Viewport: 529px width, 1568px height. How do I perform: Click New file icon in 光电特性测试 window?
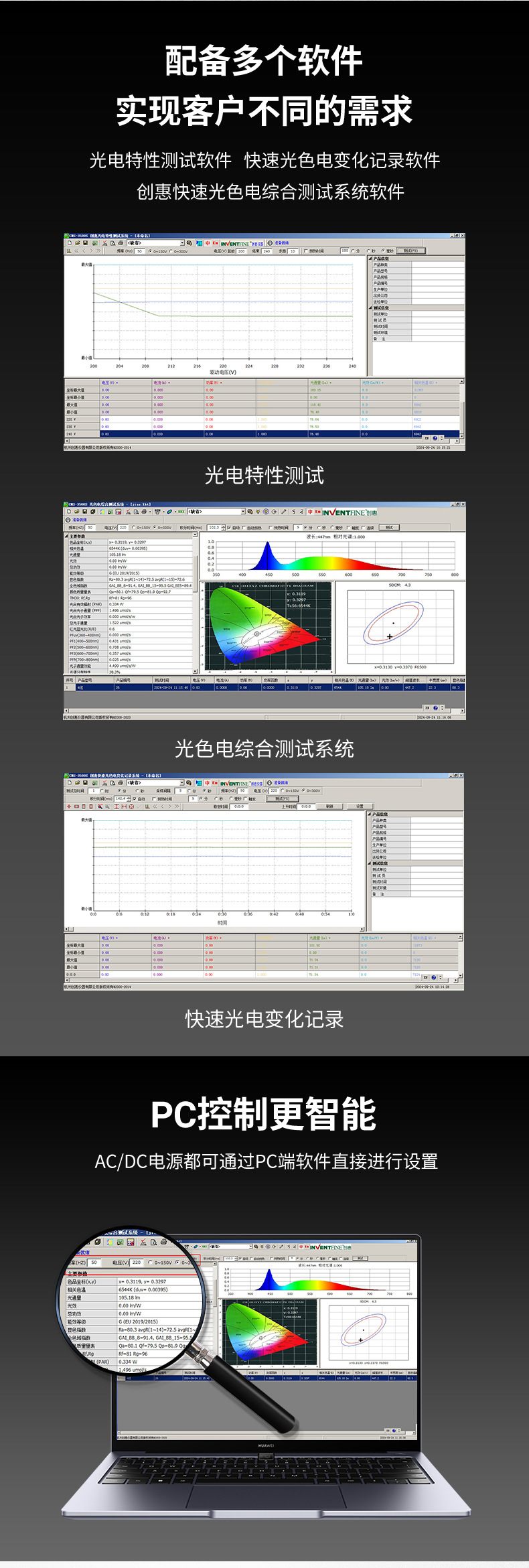click(x=69, y=242)
